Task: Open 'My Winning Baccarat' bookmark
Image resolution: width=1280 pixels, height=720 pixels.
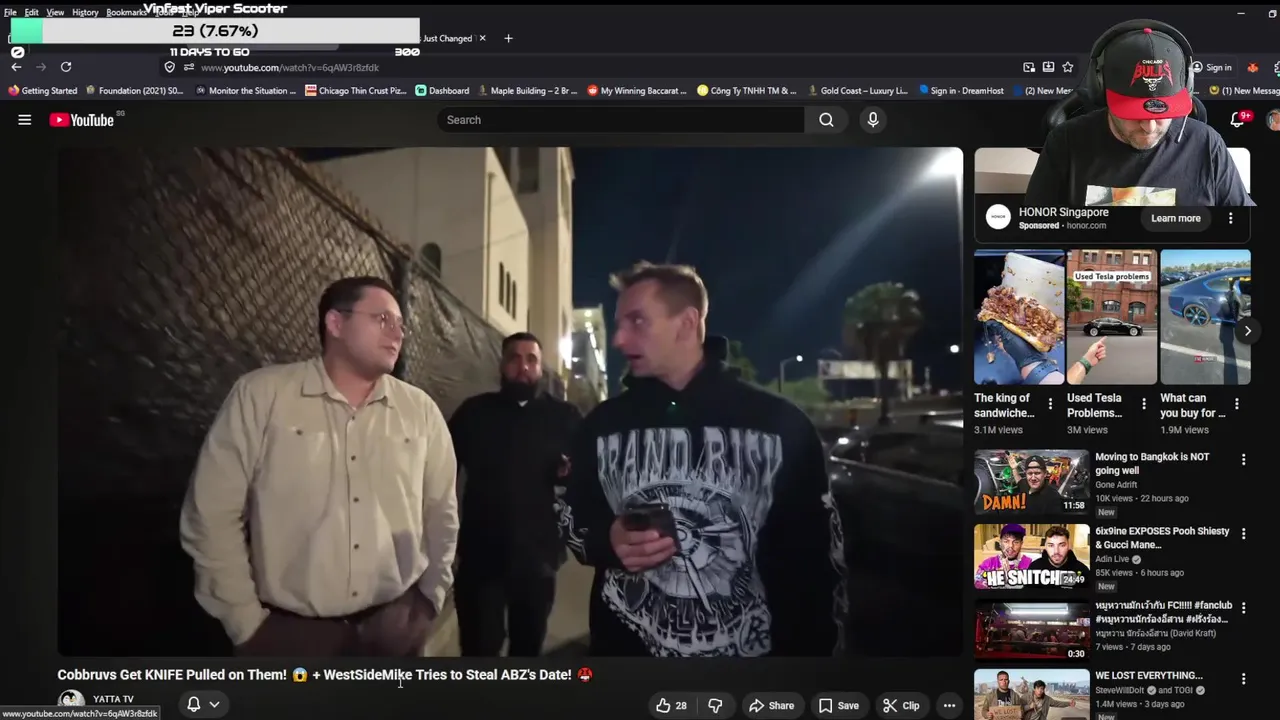Action: (637, 90)
